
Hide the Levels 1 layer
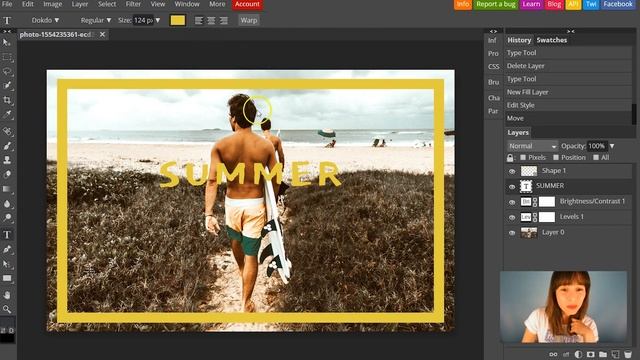(512, 217)
